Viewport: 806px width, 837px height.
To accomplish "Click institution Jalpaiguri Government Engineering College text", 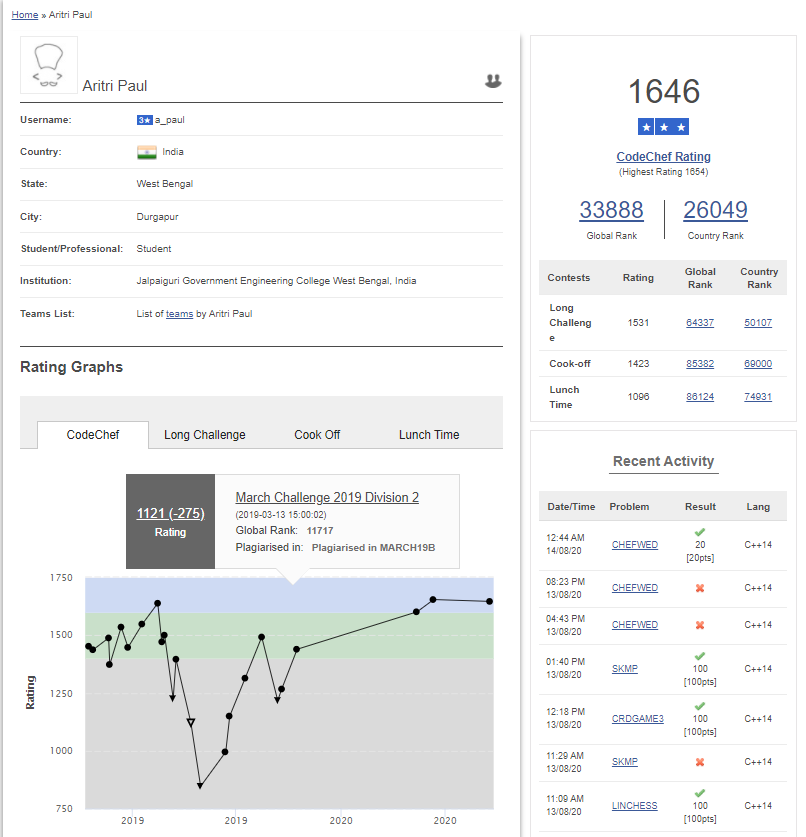I will 276,281.
